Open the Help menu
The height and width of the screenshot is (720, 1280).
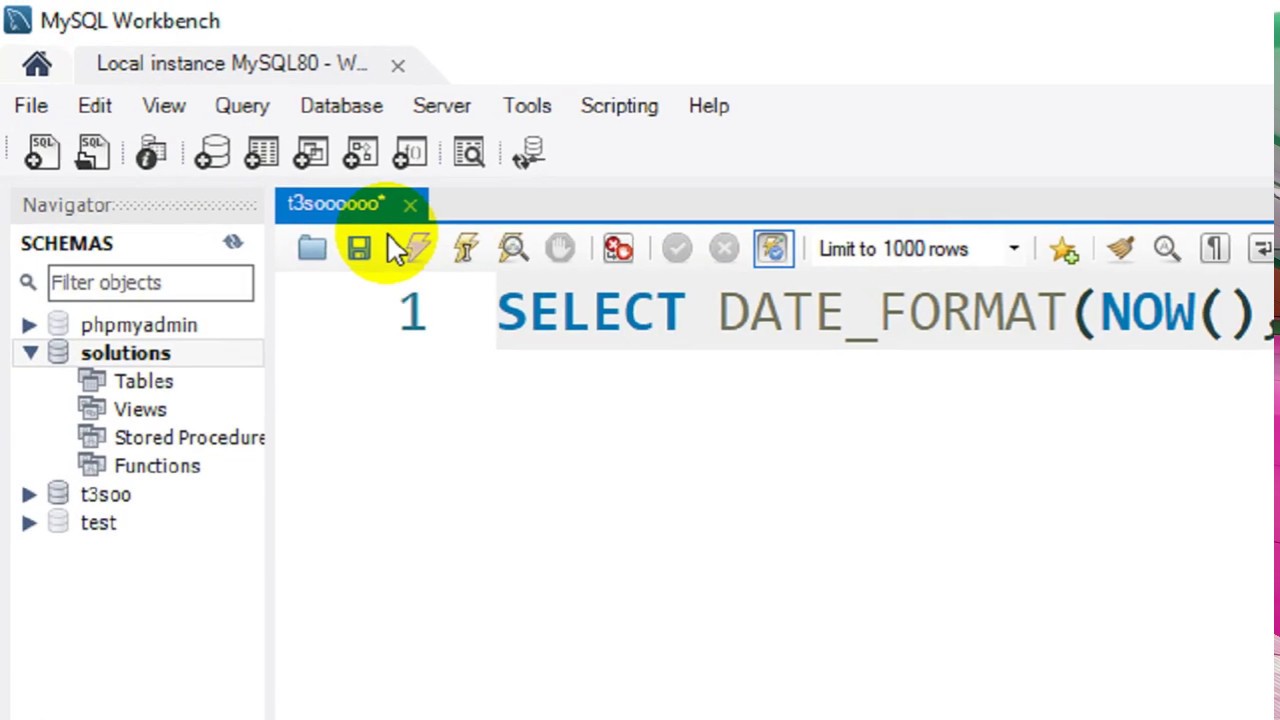[709, 106]
